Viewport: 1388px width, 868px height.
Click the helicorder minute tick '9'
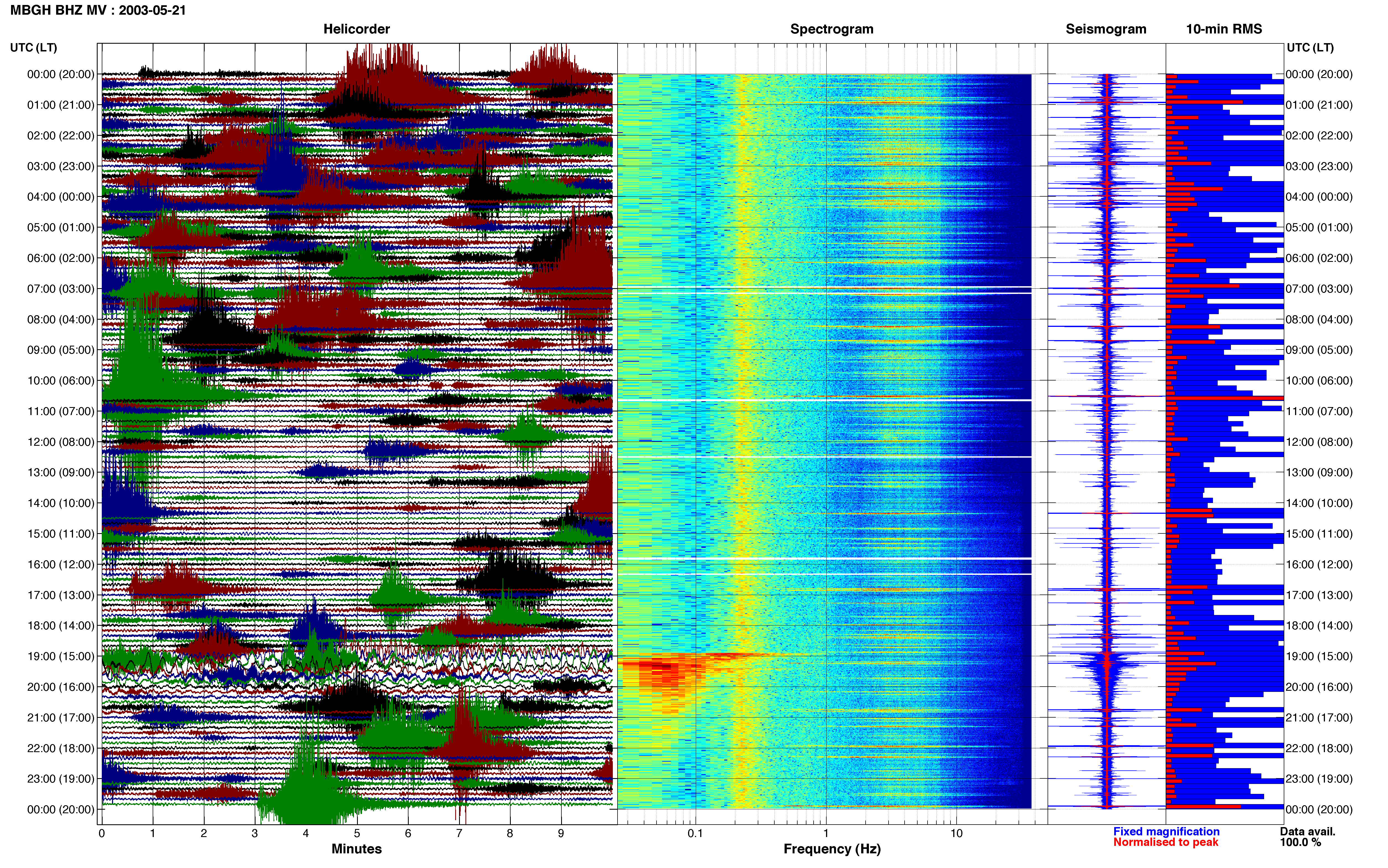pos(561,833)
